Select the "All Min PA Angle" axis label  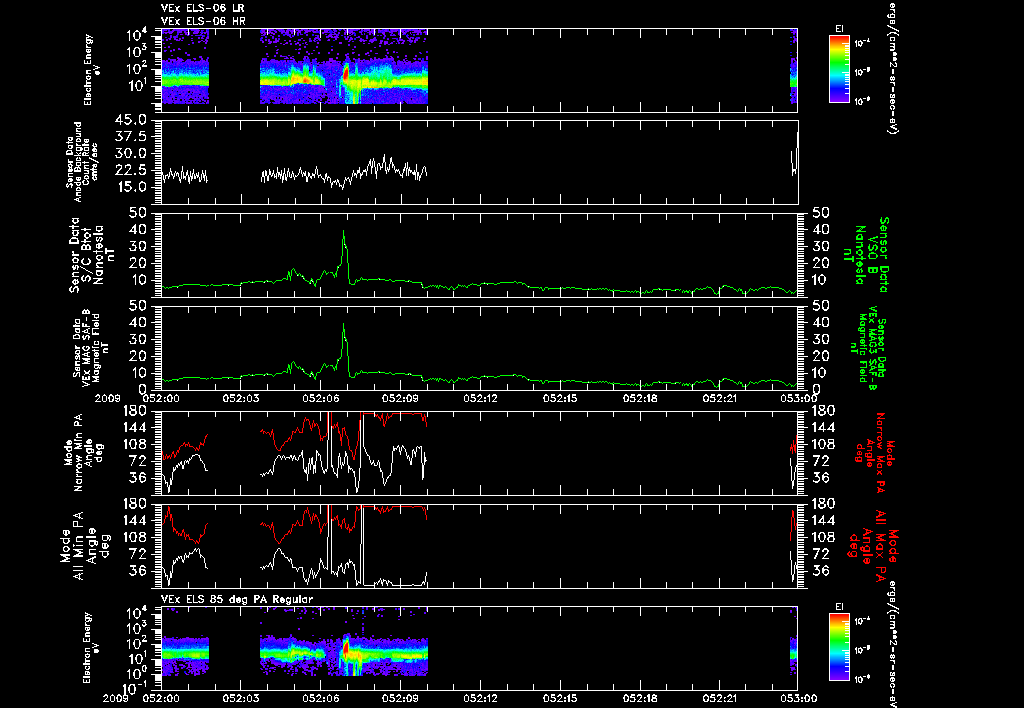point(86,545)
